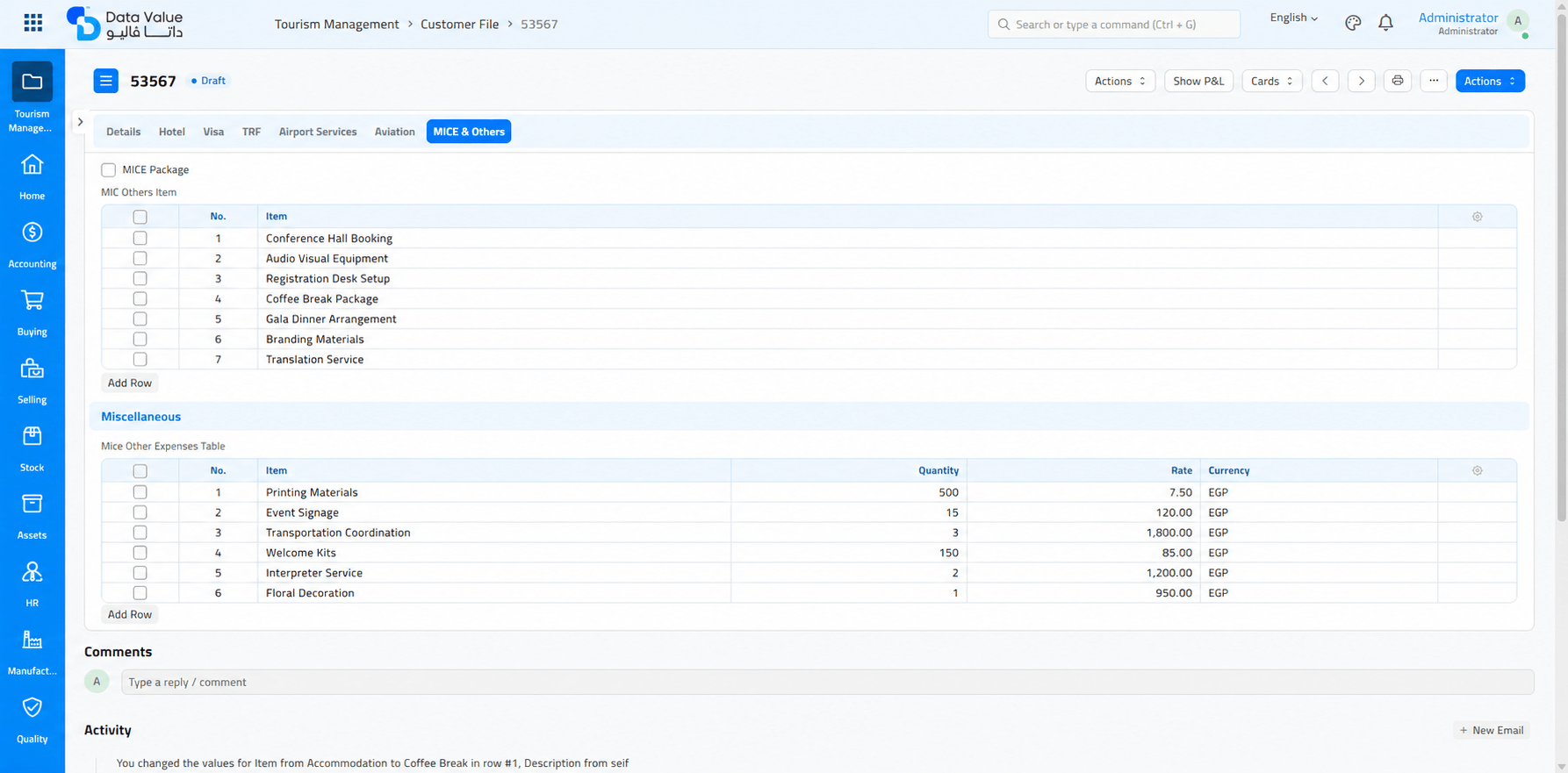This screenshot has height=773, width=1568.
Task: Open the Assets module
Action: coord(32,516)
